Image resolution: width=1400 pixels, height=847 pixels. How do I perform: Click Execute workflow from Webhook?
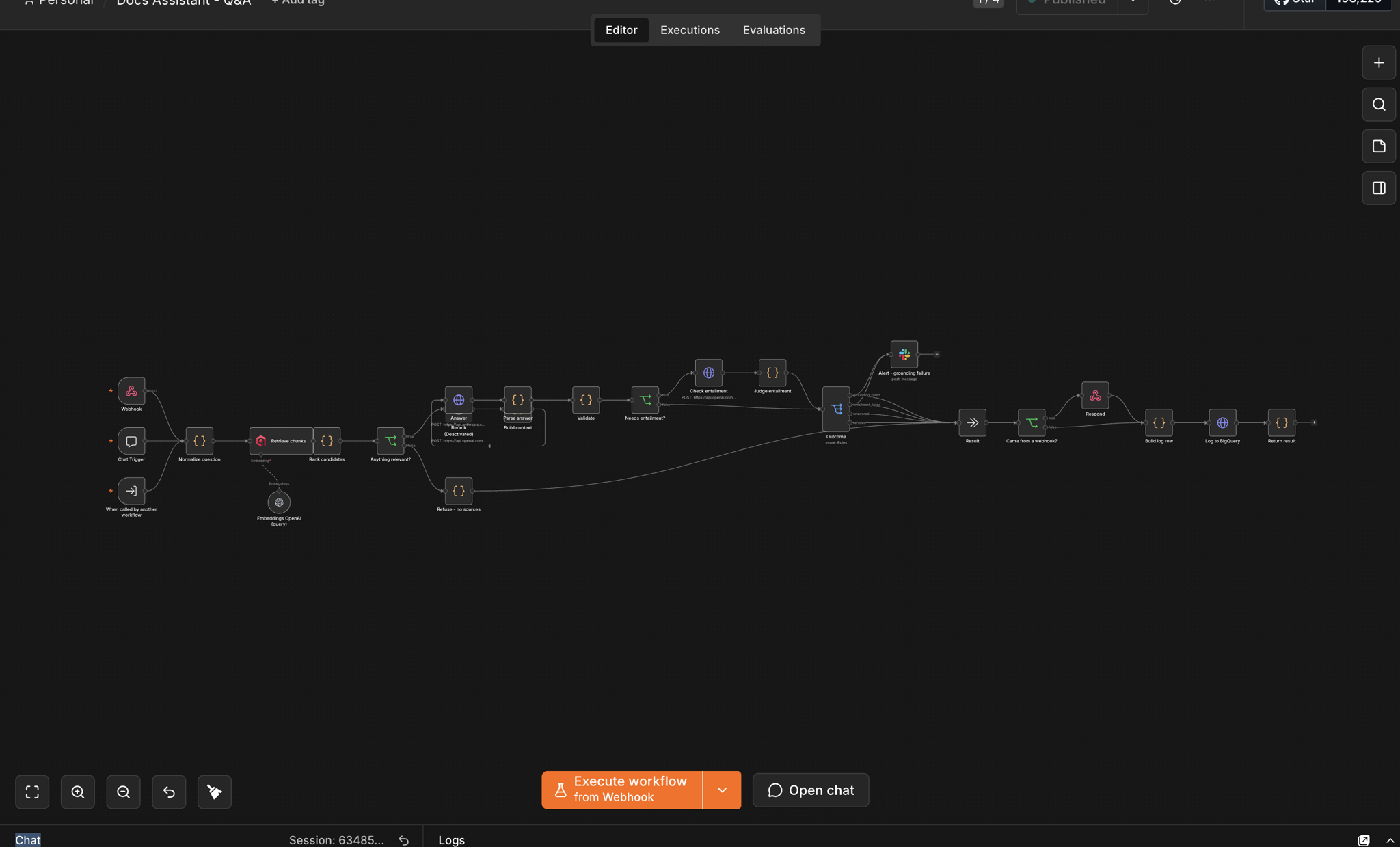tap(622, 790)
